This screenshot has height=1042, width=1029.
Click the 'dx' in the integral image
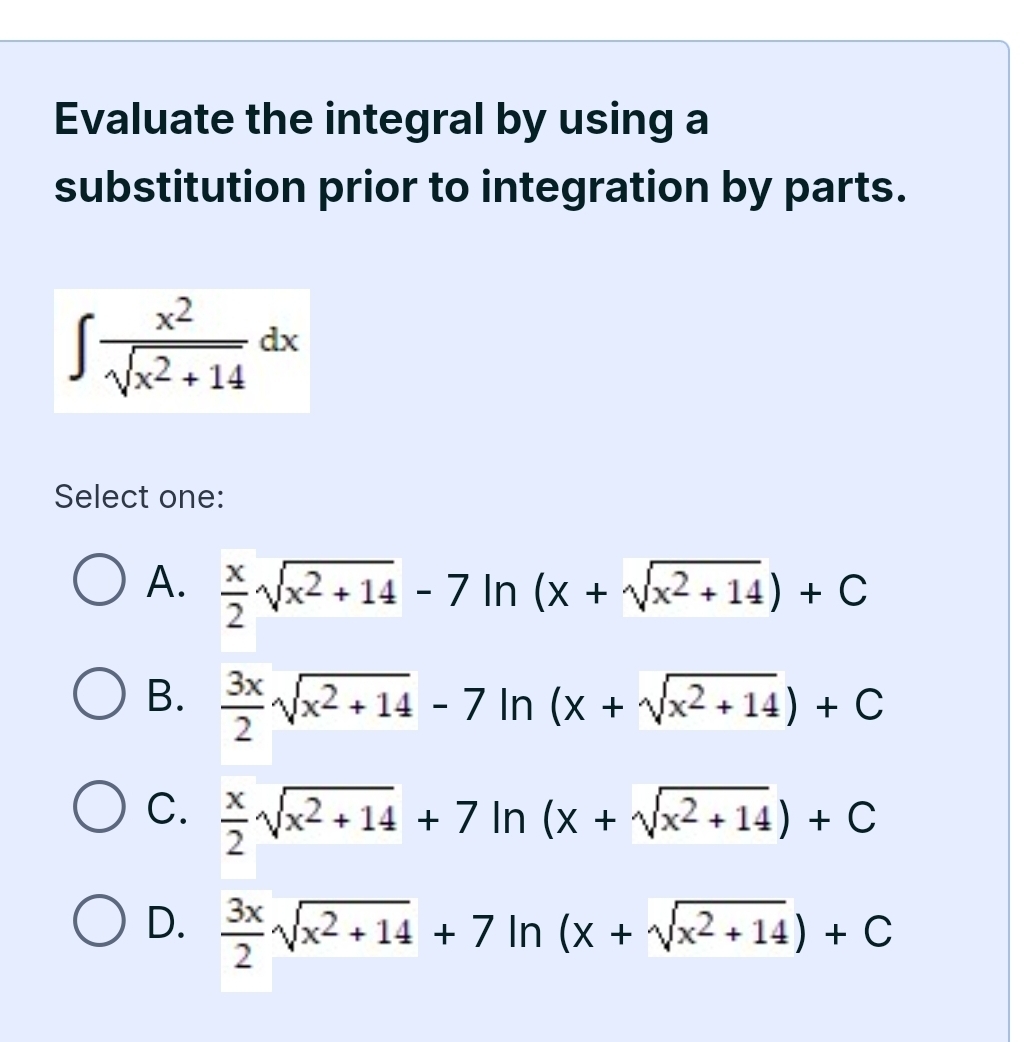279,340
